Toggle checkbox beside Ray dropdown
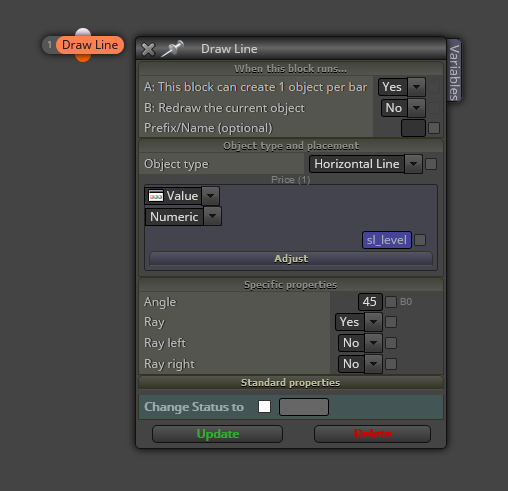Image resolution: width=508 pixels, height=491 pixels. pyautogui.click(x=391, y=322)
